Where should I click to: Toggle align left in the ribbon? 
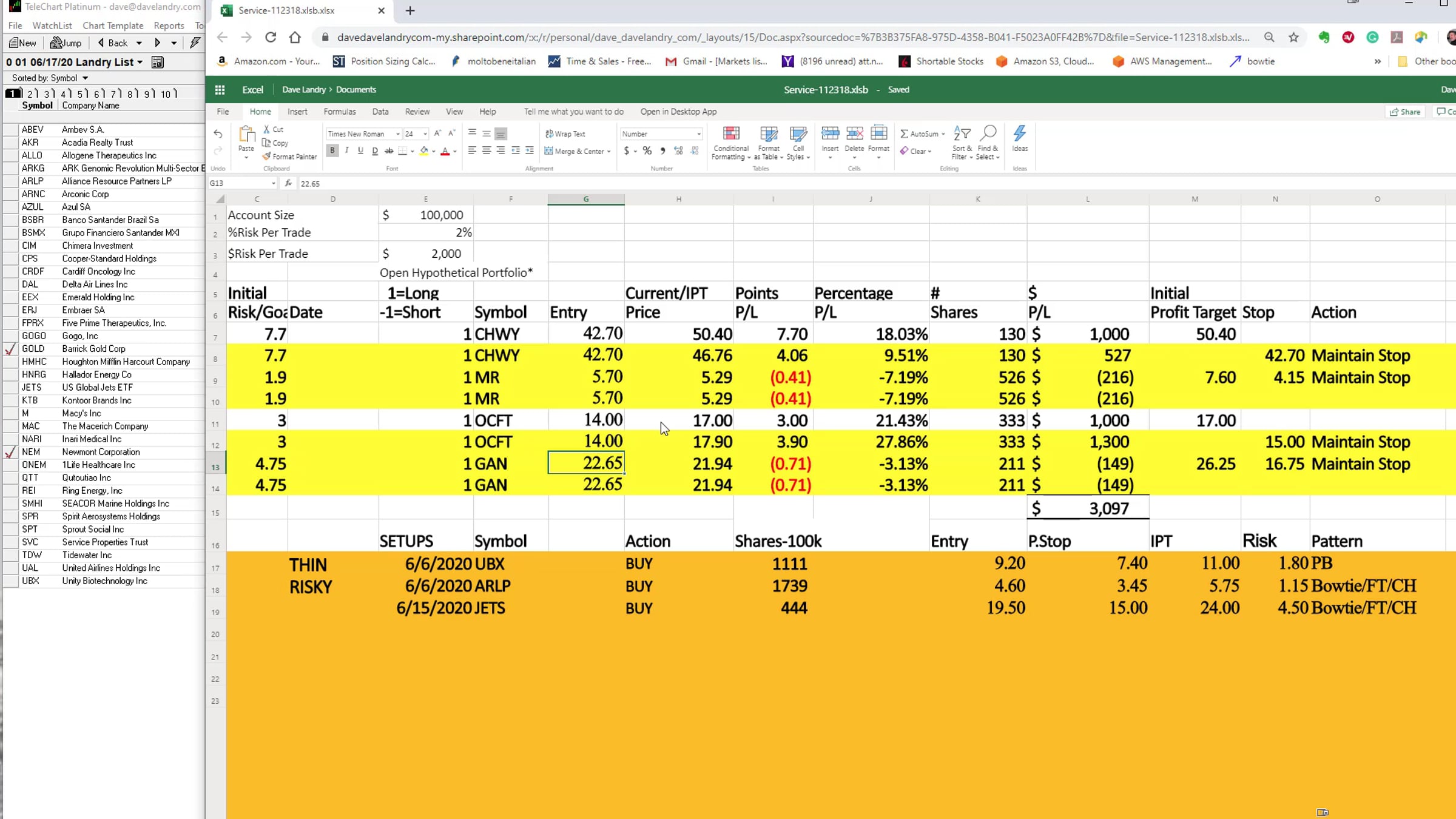pyautogui.click(x=472, y=150)
